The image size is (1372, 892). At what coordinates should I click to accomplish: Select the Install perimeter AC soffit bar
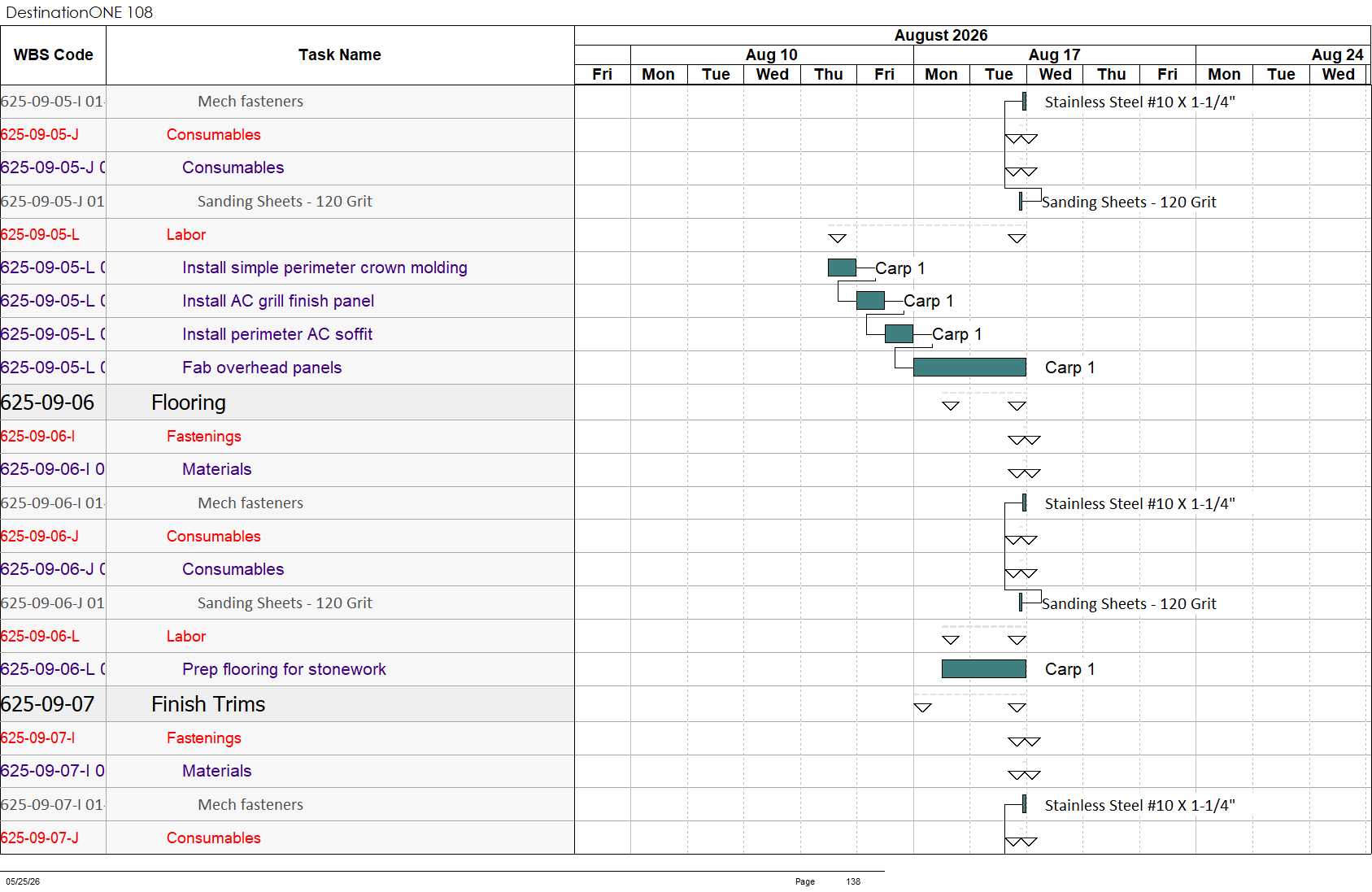click(x=899, y=334)
